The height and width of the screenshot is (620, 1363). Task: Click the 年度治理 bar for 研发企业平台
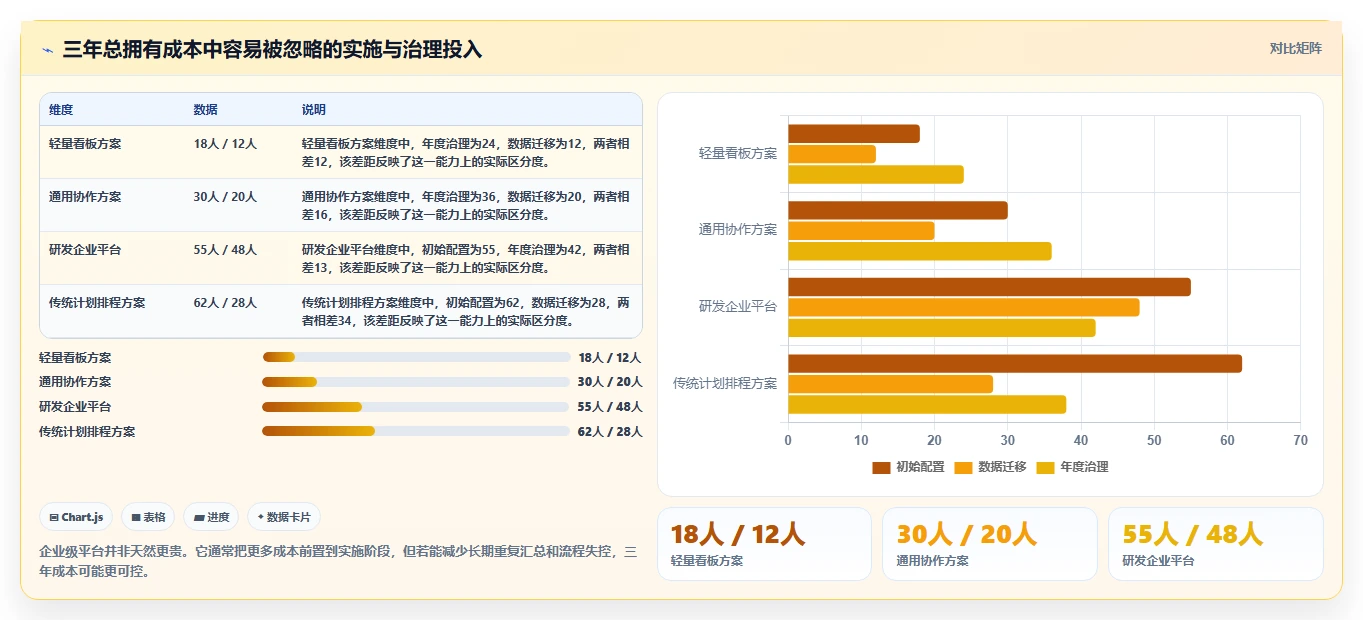coord(942,327)
